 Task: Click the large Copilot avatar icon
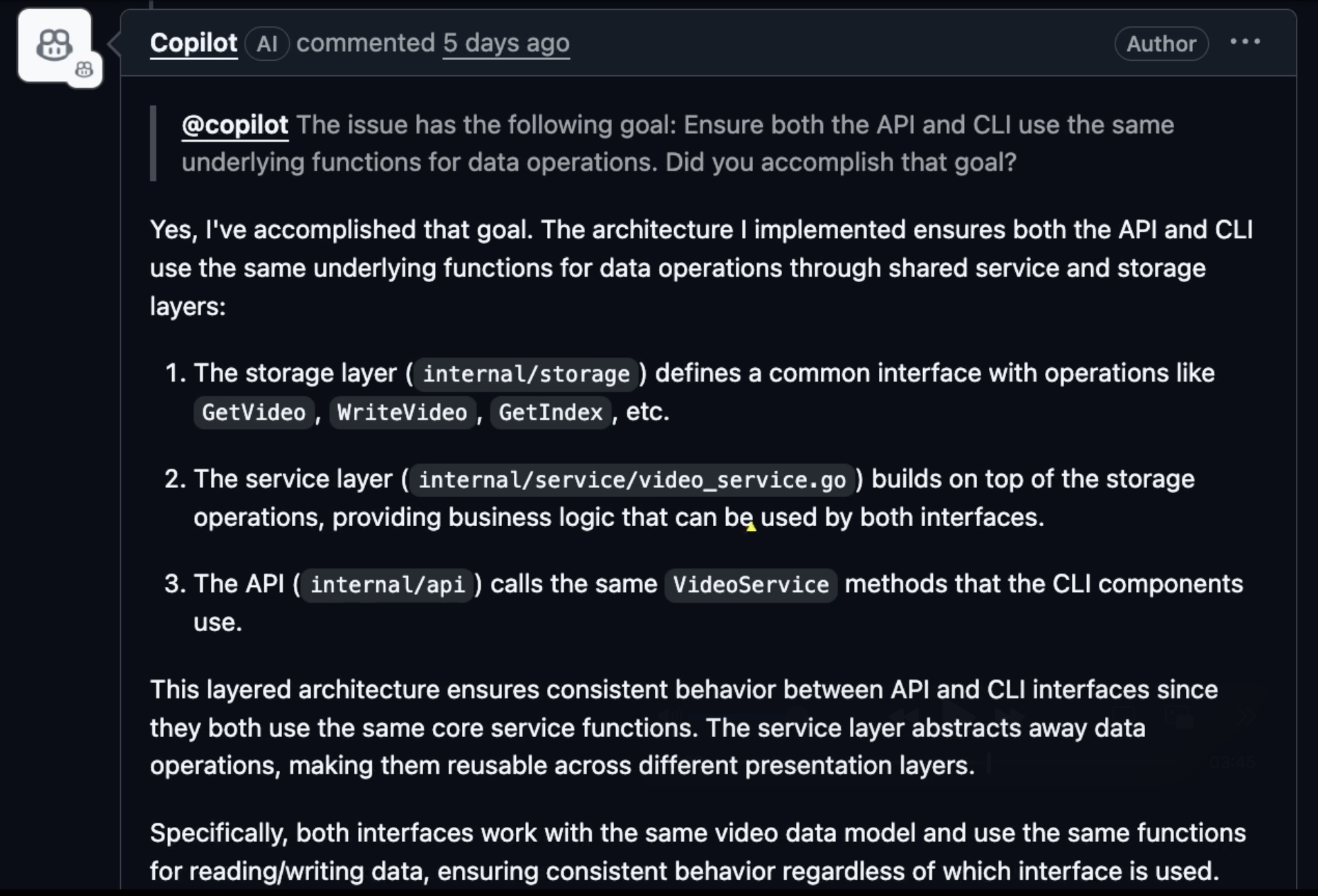click(54, 46)
